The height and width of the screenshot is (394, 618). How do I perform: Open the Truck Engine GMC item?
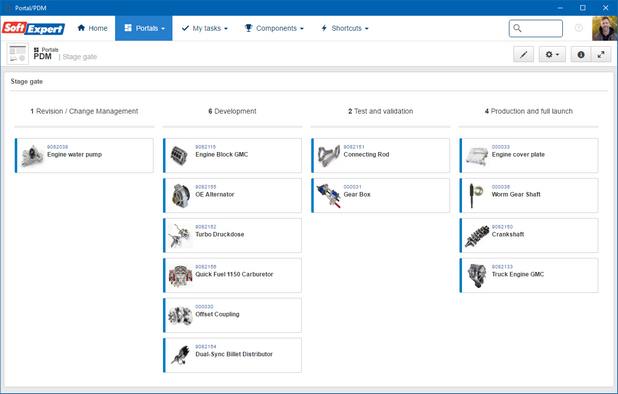pyautogui.click(x=517, y=274)
